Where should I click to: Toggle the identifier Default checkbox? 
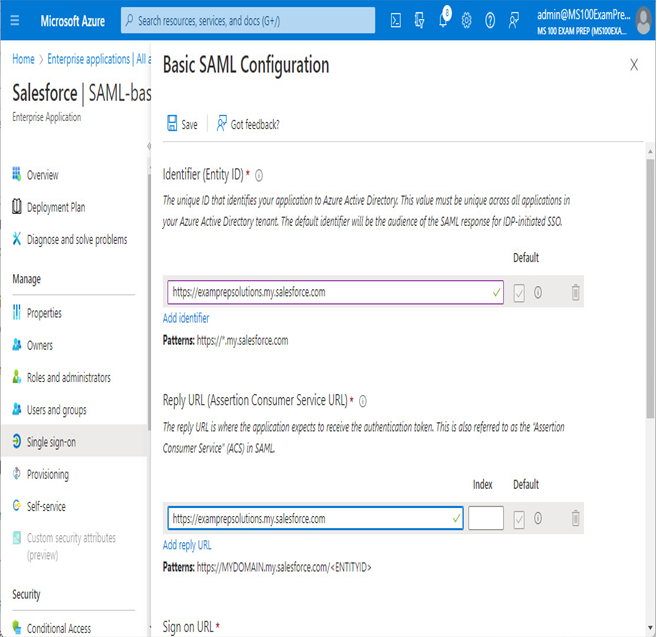tap(519, 293)
